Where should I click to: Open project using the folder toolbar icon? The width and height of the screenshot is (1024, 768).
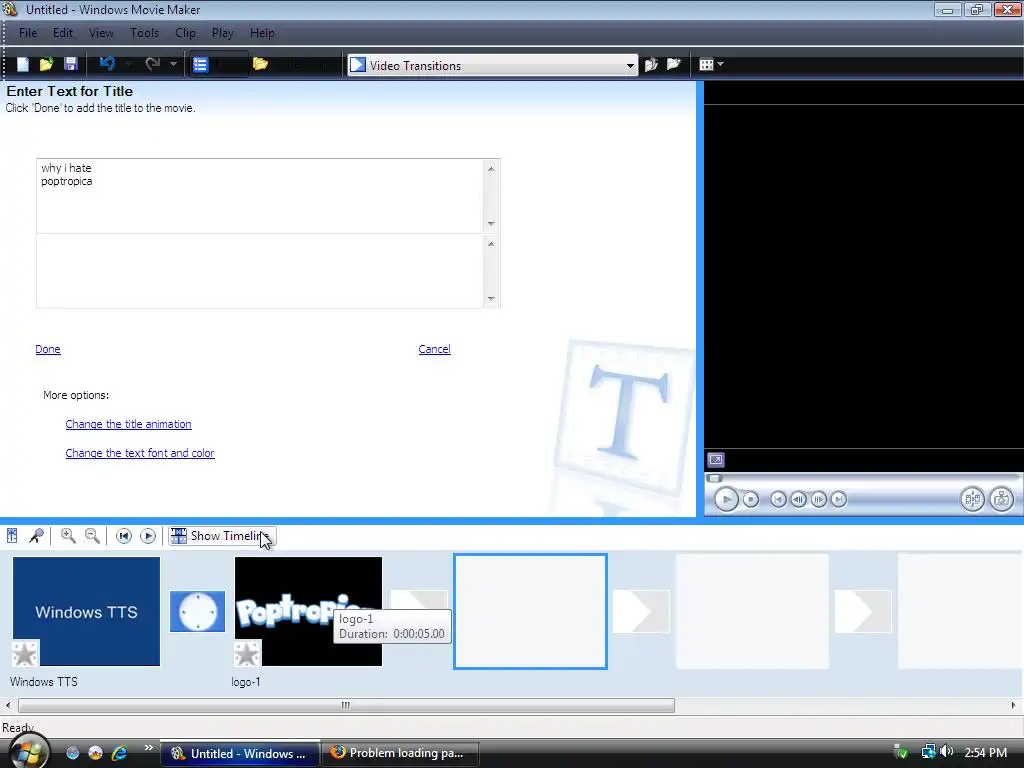pos(46,64)
